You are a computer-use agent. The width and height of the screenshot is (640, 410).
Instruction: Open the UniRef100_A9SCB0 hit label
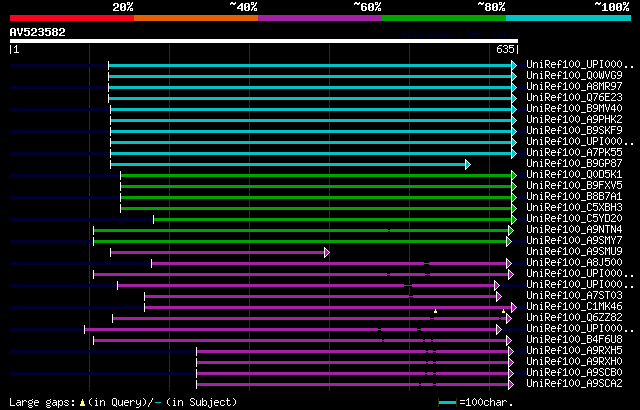pos(574,372)
